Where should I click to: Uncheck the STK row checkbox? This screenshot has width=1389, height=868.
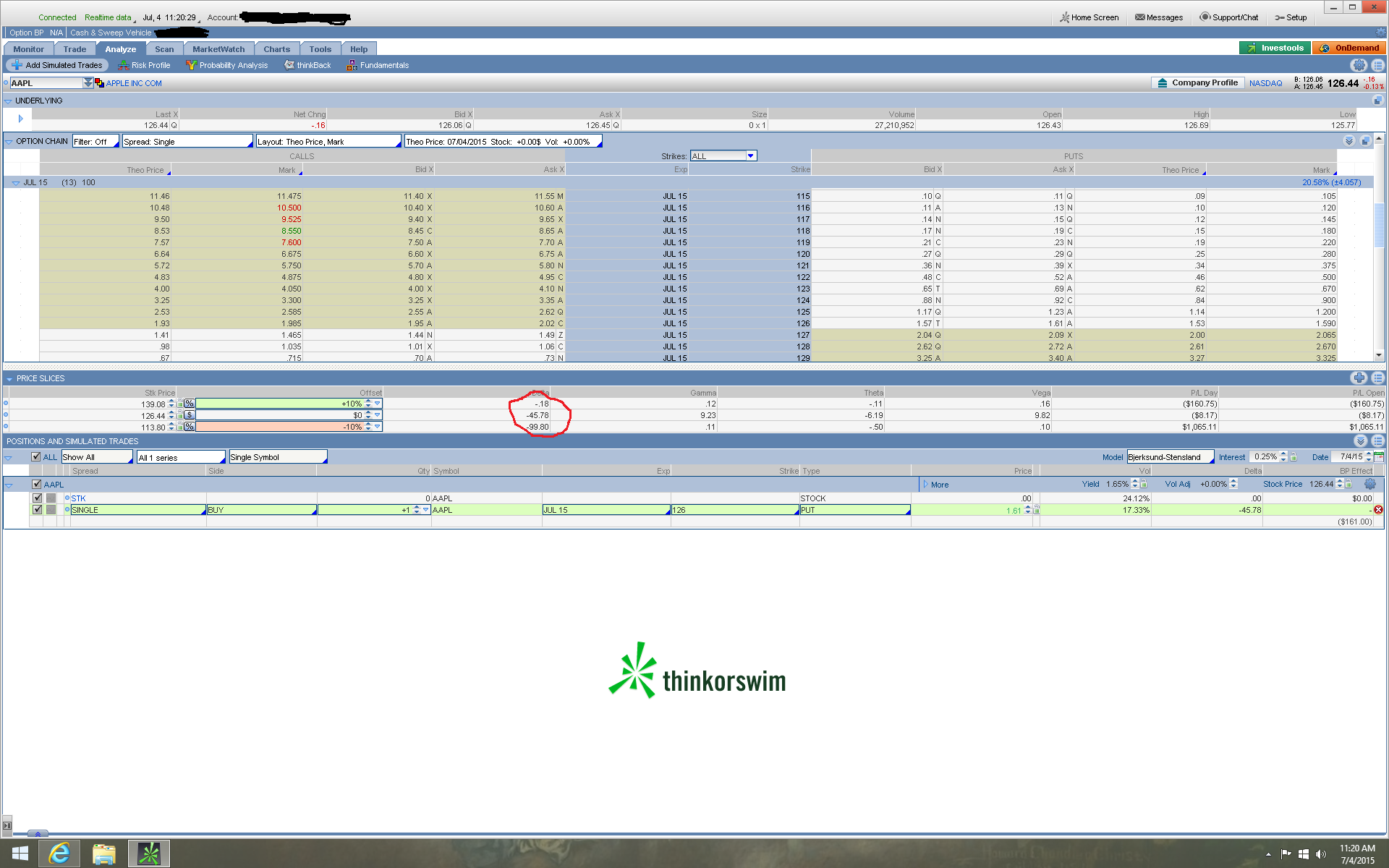(38, 498)
